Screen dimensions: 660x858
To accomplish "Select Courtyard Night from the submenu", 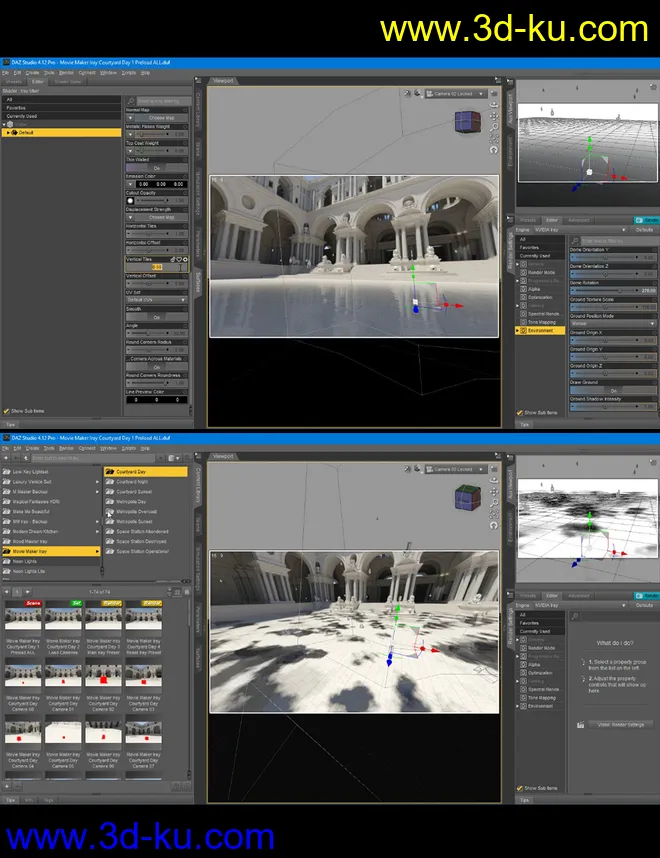I will tap(135, 481).
